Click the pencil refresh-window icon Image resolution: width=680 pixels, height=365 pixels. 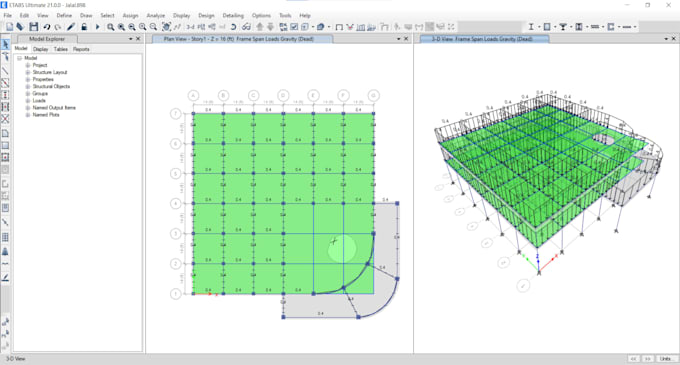[x=71, y=27]
